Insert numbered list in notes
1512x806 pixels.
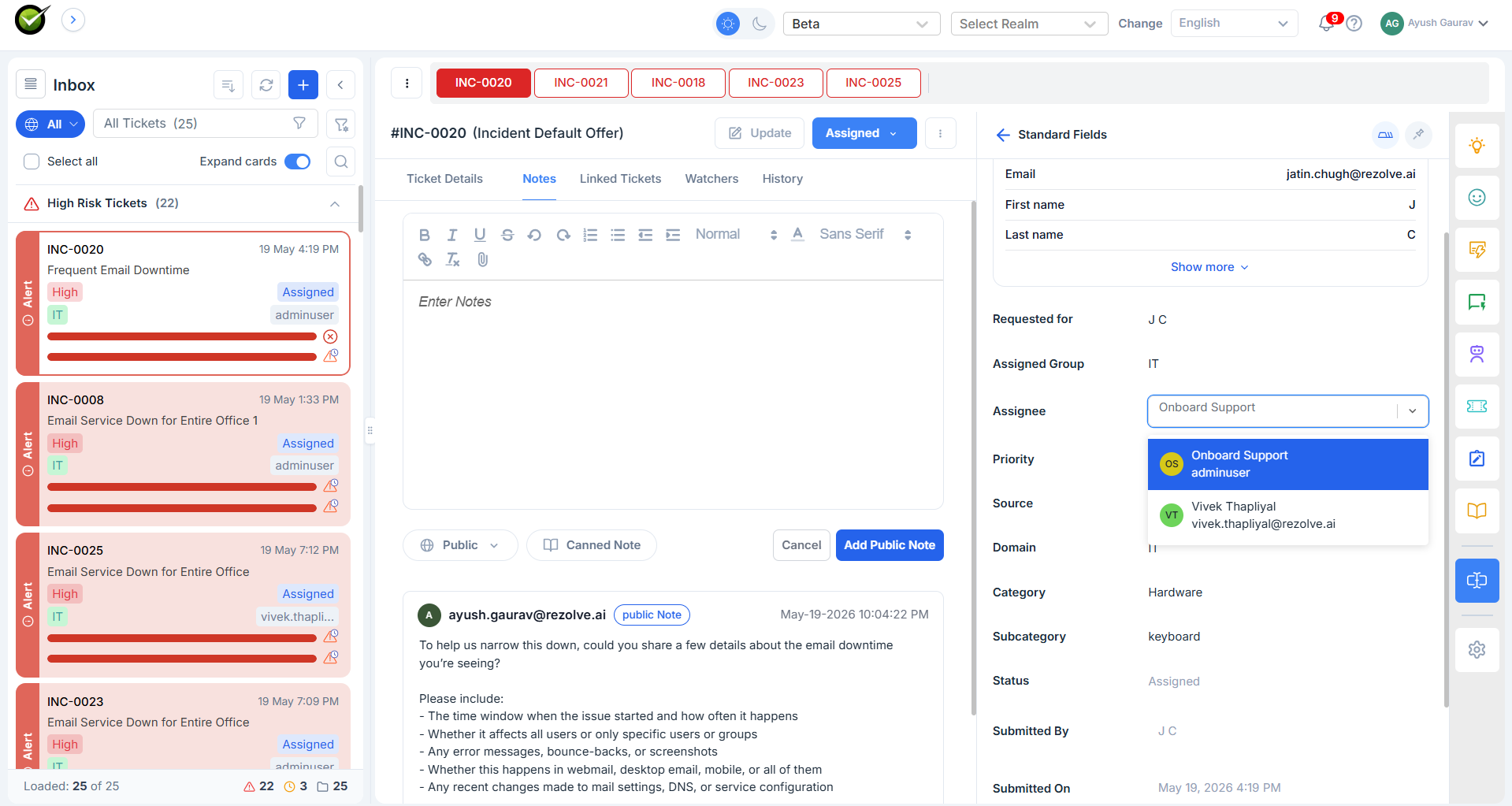590,235
